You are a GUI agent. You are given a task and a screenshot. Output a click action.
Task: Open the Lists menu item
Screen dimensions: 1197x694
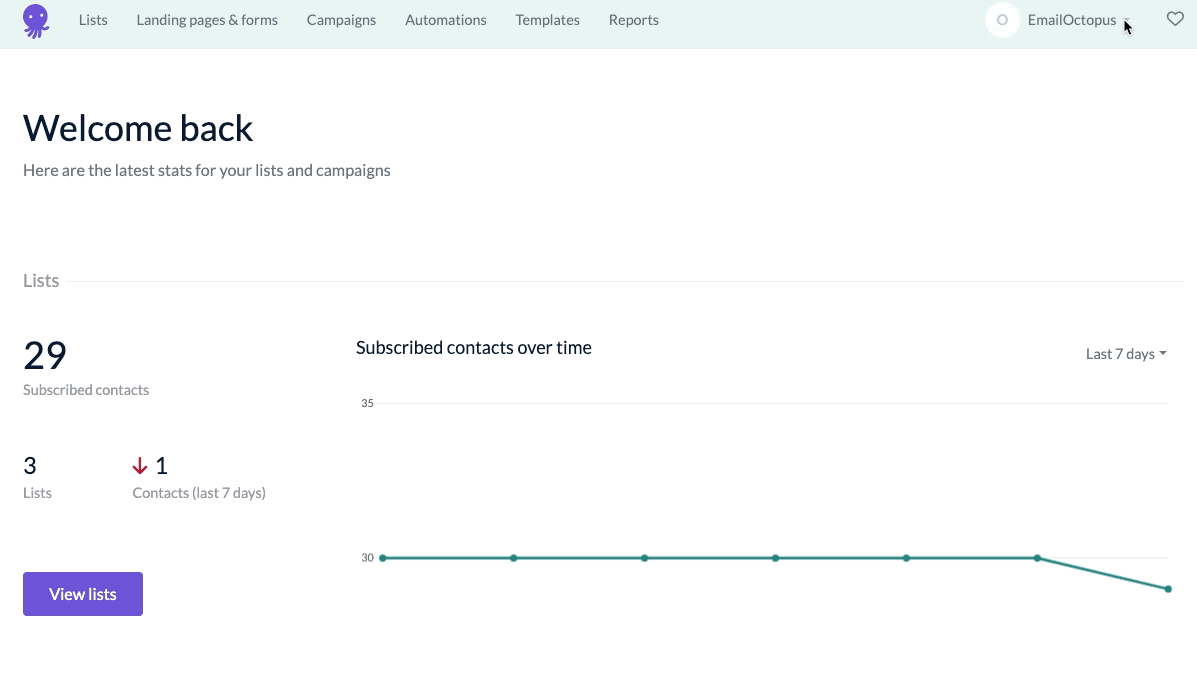93,20
